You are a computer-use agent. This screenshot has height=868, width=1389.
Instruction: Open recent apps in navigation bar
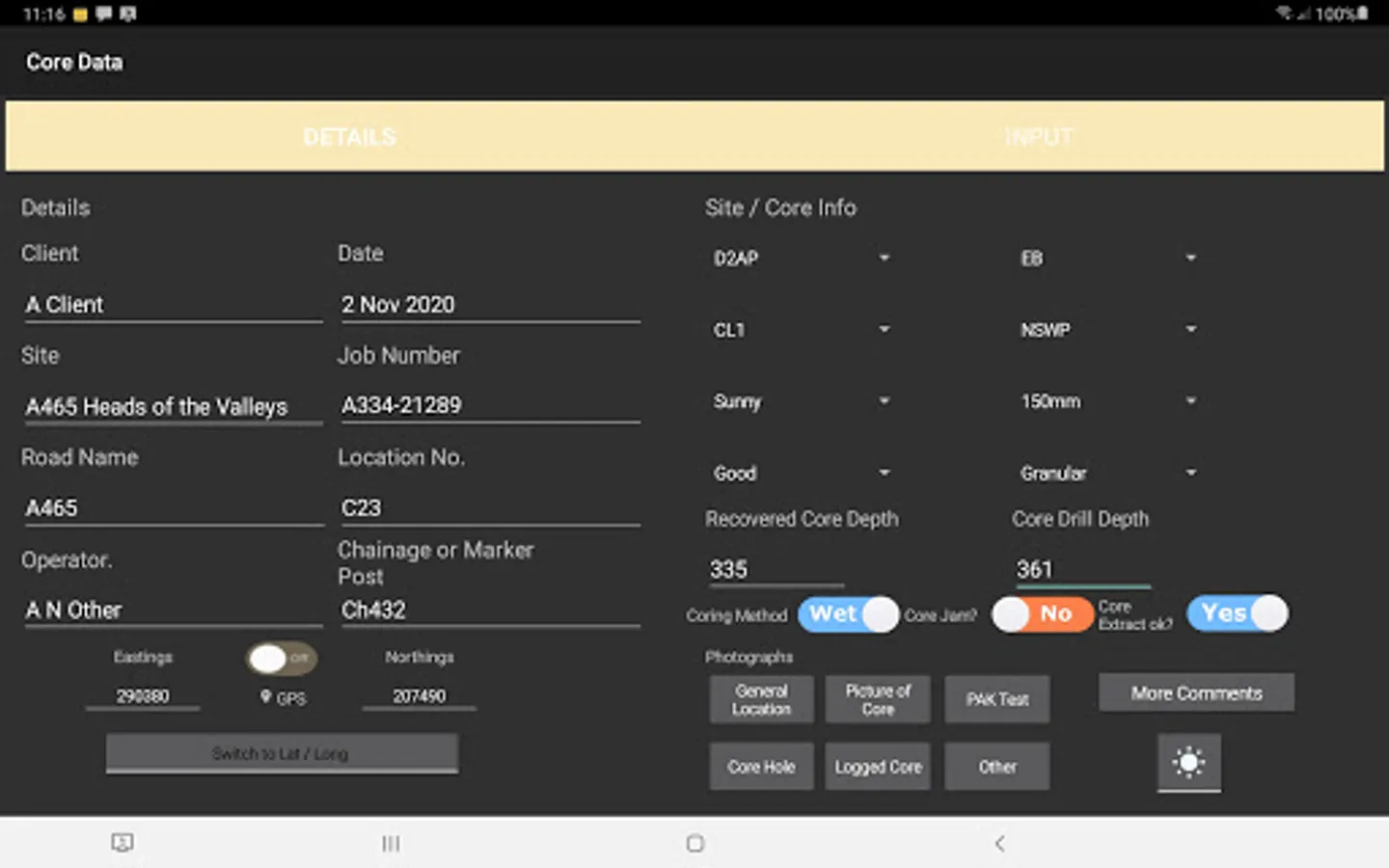[391, 844]
